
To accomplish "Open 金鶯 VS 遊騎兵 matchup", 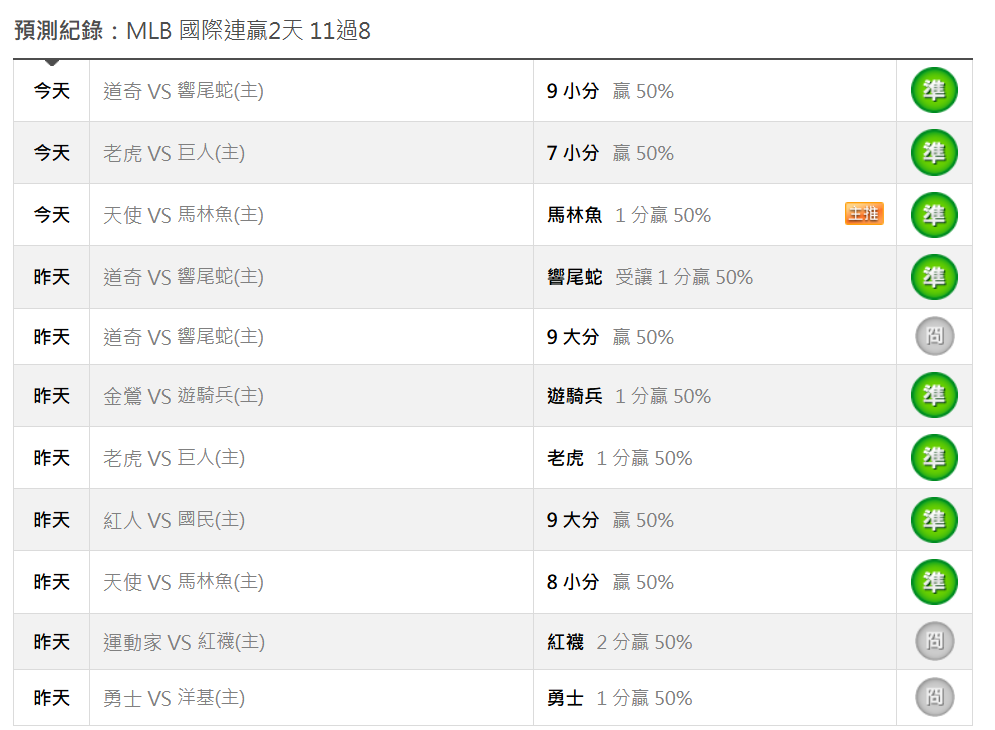I will click(x=183, y=395).
